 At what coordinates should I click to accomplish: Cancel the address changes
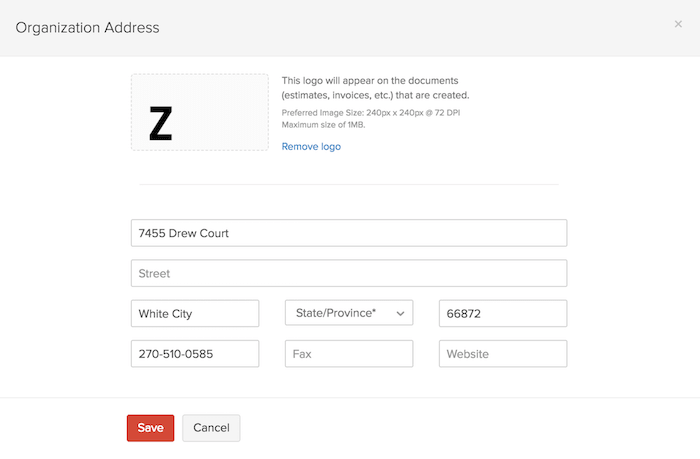(x=211, y=428)
